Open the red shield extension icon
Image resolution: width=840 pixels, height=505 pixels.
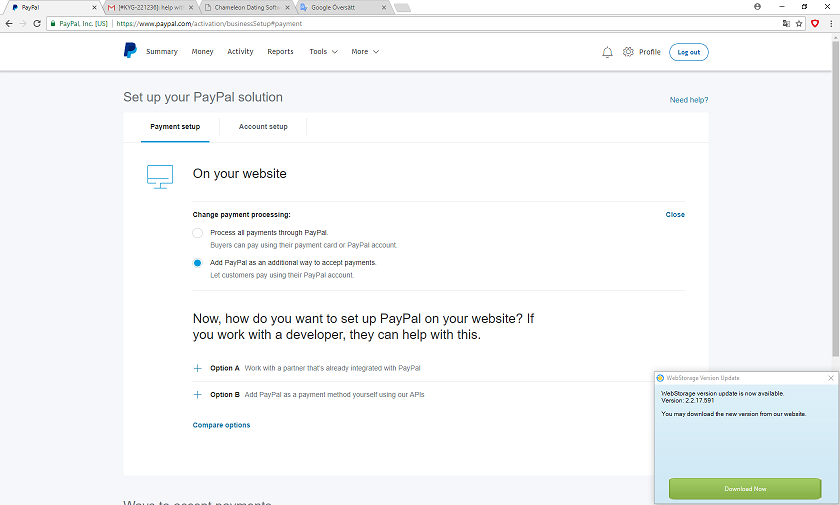click(815, 24)
